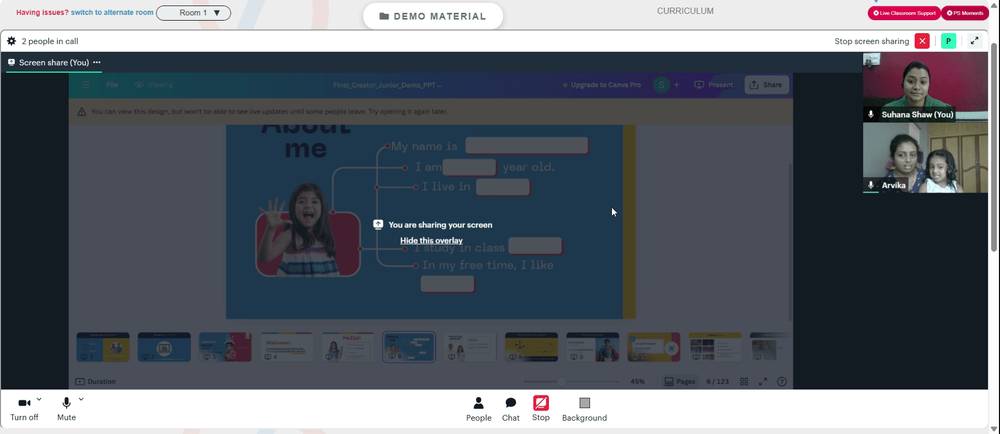
Task: Switch to the CURRICULUM tab
Action: 686,11
